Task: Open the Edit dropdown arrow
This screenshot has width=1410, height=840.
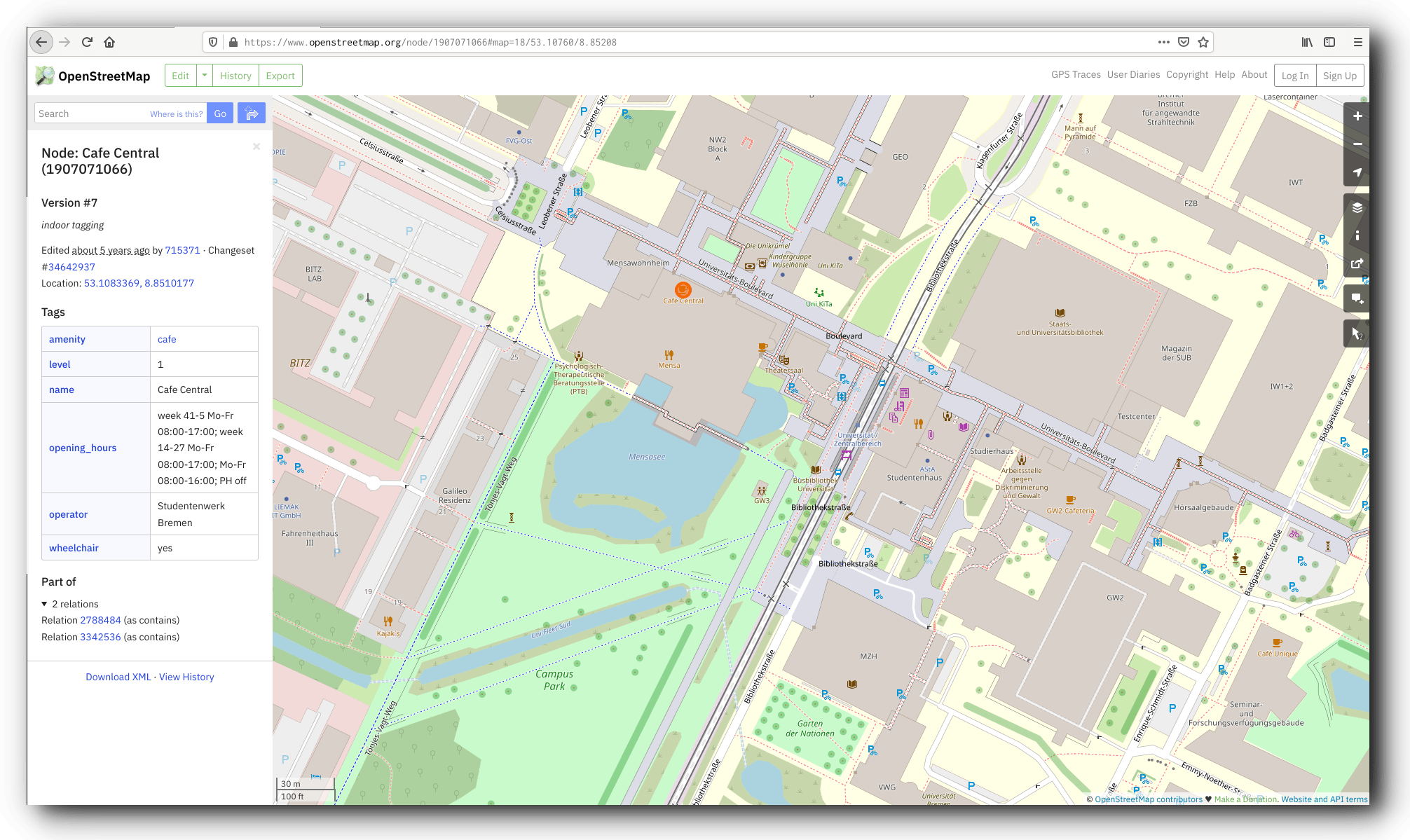Action: (x=204, y=75)
